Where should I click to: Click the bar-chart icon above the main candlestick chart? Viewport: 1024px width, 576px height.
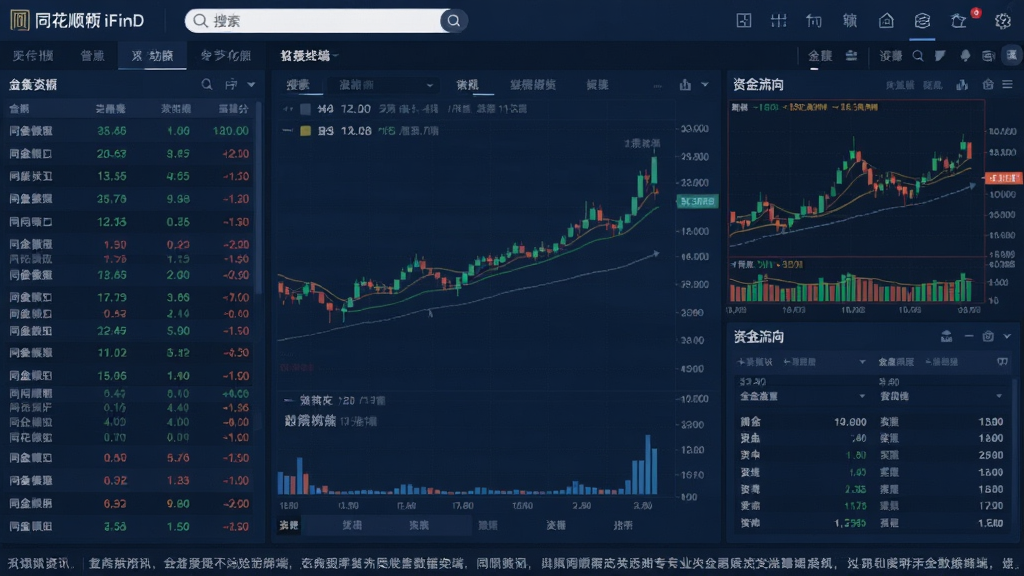(684, 85)
